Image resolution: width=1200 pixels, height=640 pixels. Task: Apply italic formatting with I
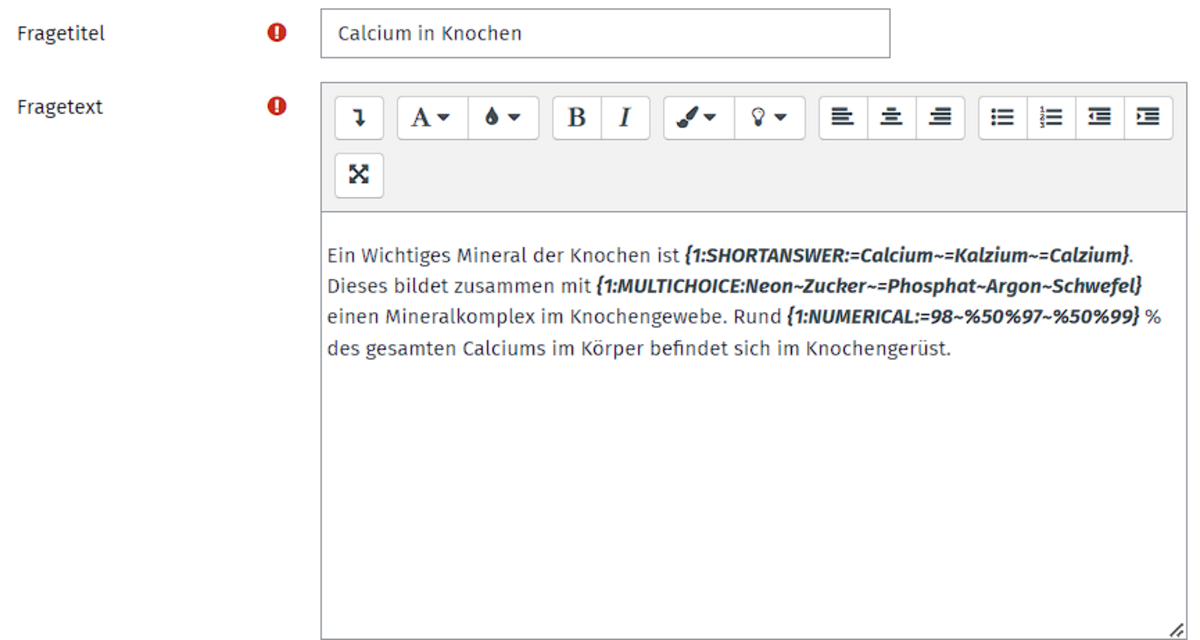point(625,118)
